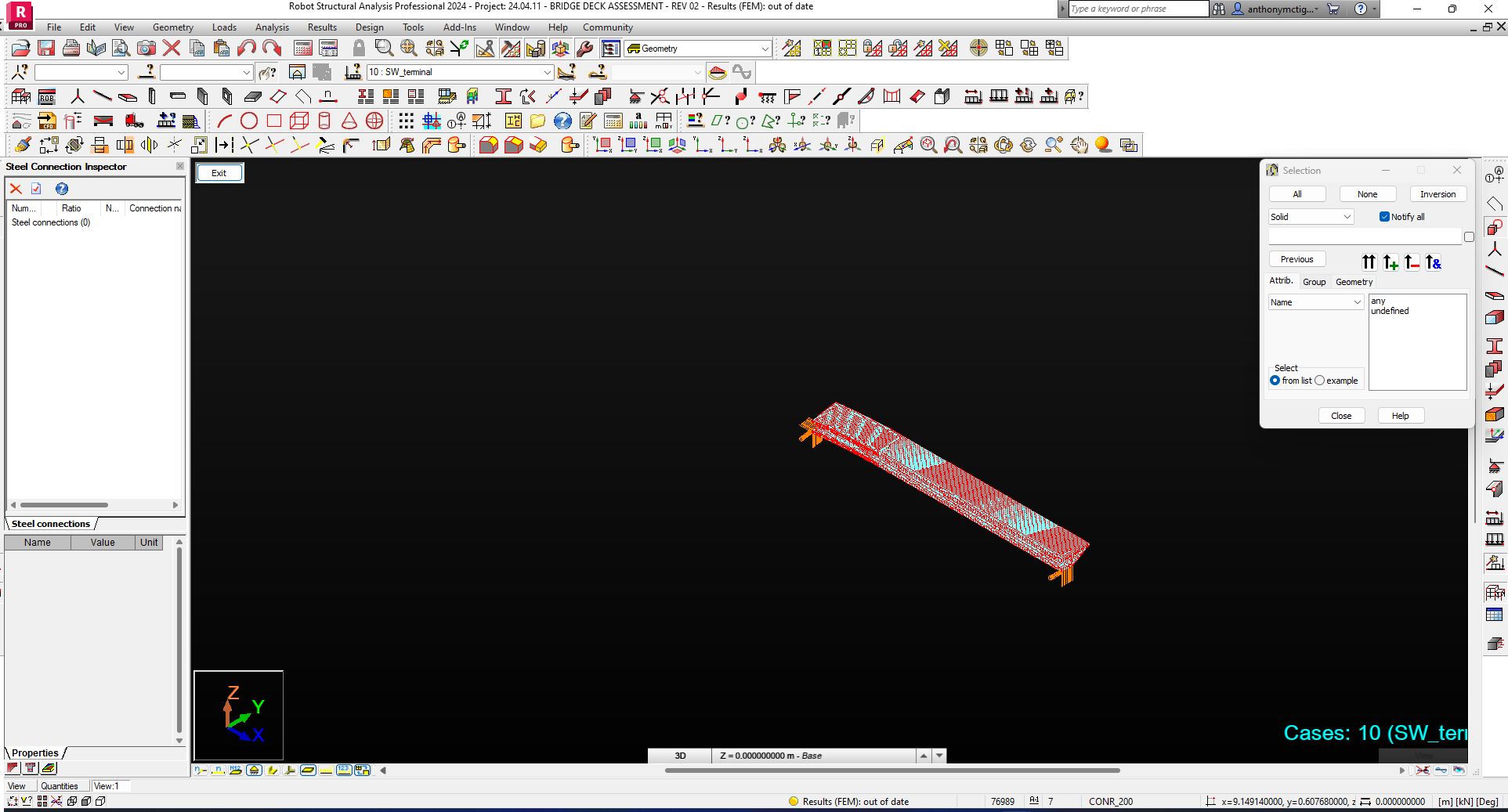1508x812 pixels.
Task: Click the Inversion button in Selection dialog
Action: (1438, 193)
